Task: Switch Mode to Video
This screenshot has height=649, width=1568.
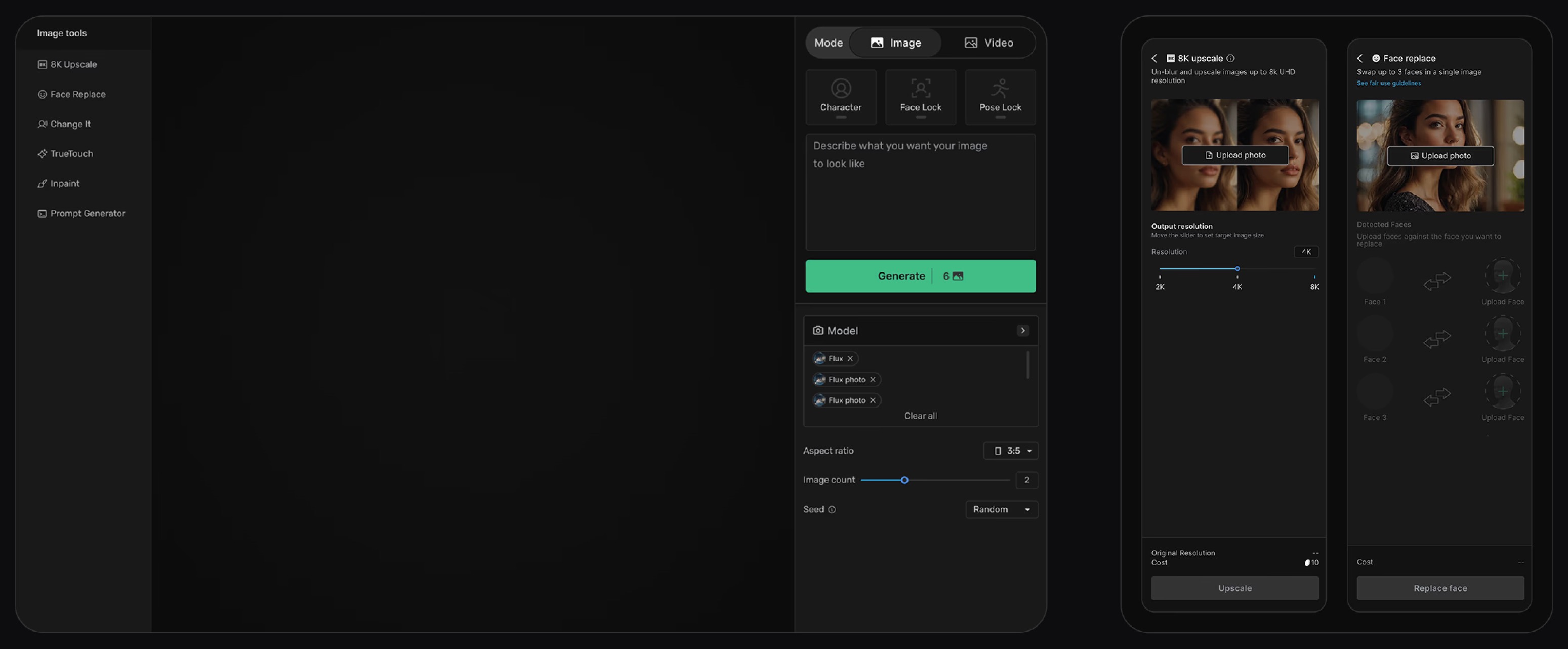Action: click(x=988, y=43)
